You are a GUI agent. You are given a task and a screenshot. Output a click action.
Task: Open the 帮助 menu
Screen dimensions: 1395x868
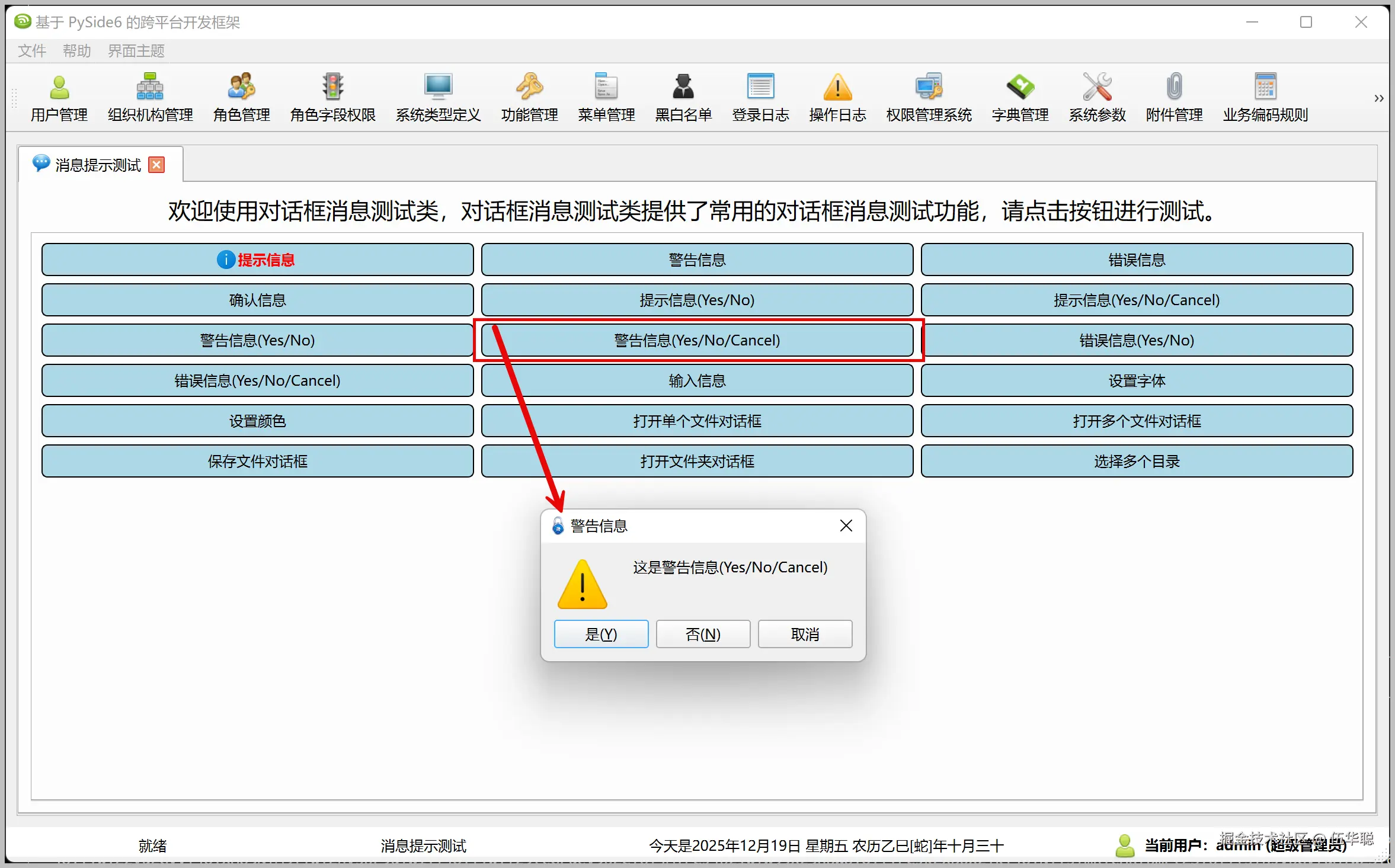pos(76,51)
